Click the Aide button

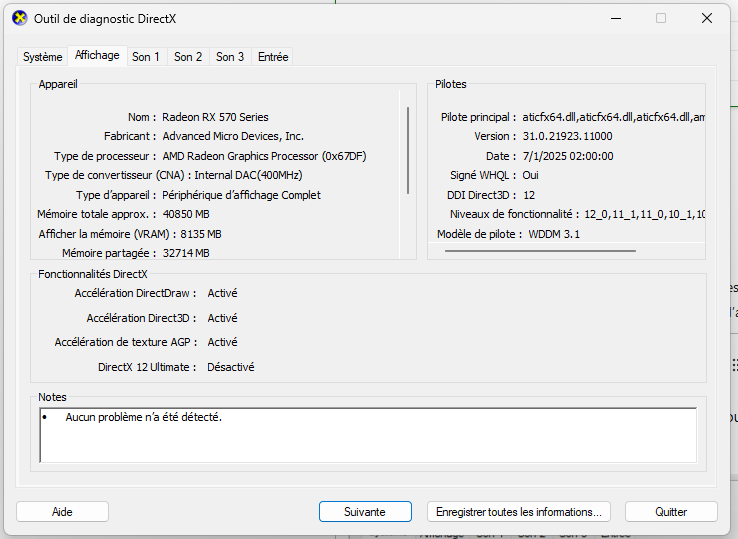tap(62, 512)
